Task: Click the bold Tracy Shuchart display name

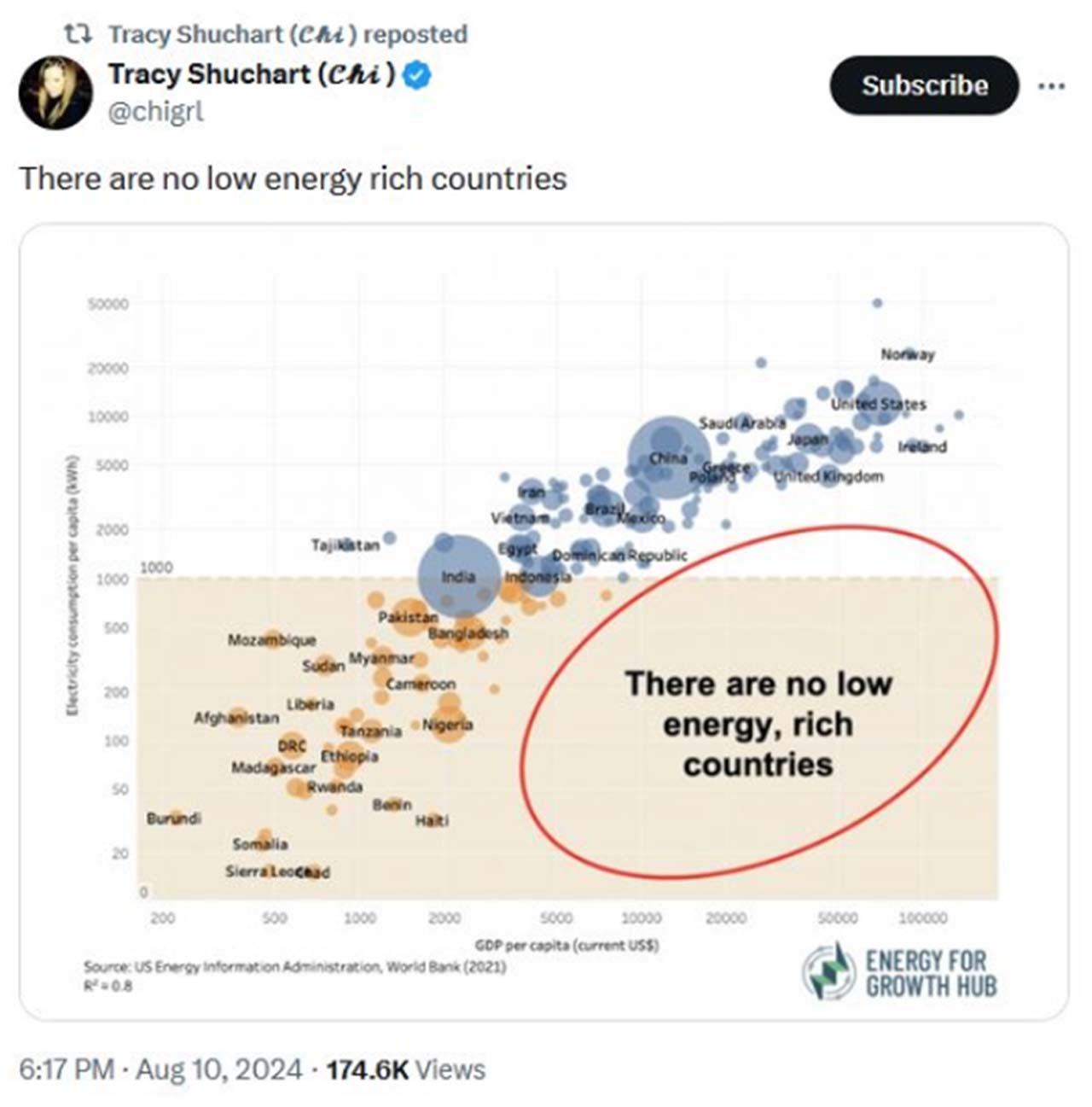Action: [252, 75]
